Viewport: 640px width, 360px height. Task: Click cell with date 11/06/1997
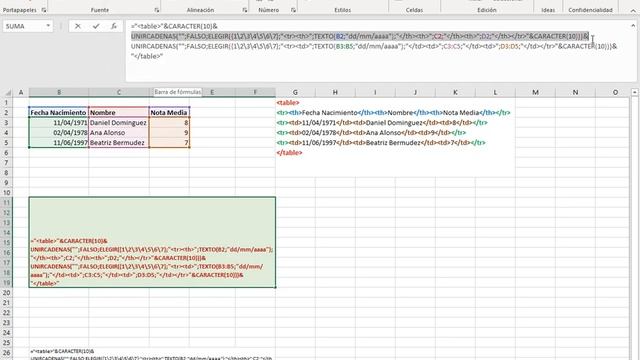point(59,142)
